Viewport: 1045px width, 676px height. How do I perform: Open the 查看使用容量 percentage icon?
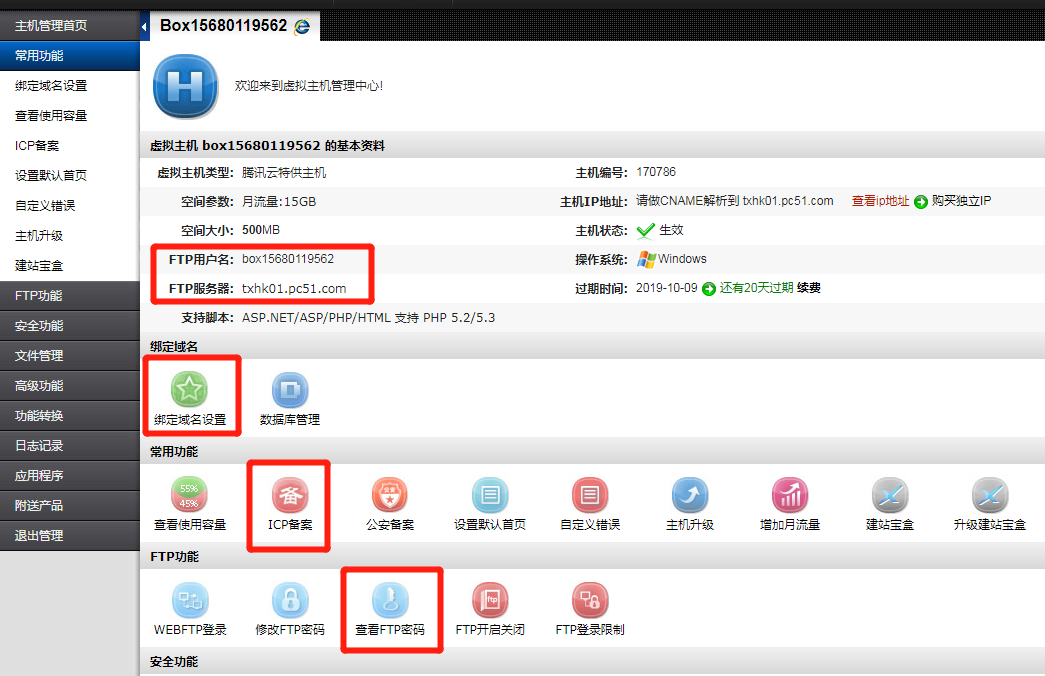[189, 495]
